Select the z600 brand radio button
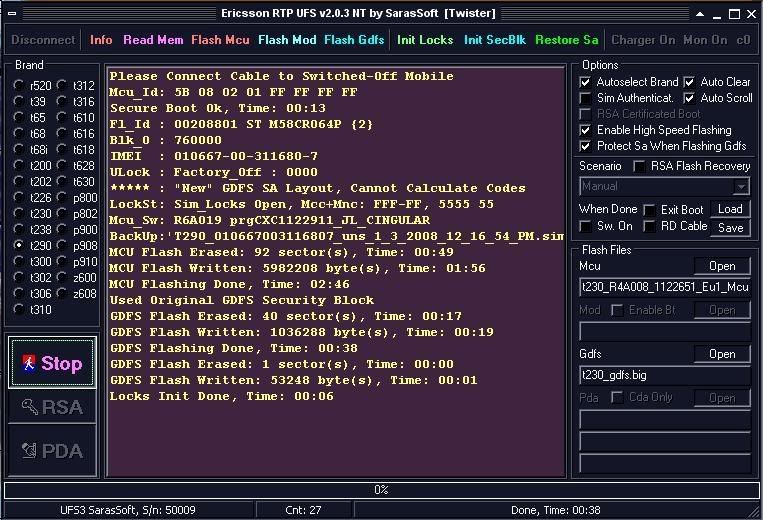The image size is (763, 520). (61, 277)
